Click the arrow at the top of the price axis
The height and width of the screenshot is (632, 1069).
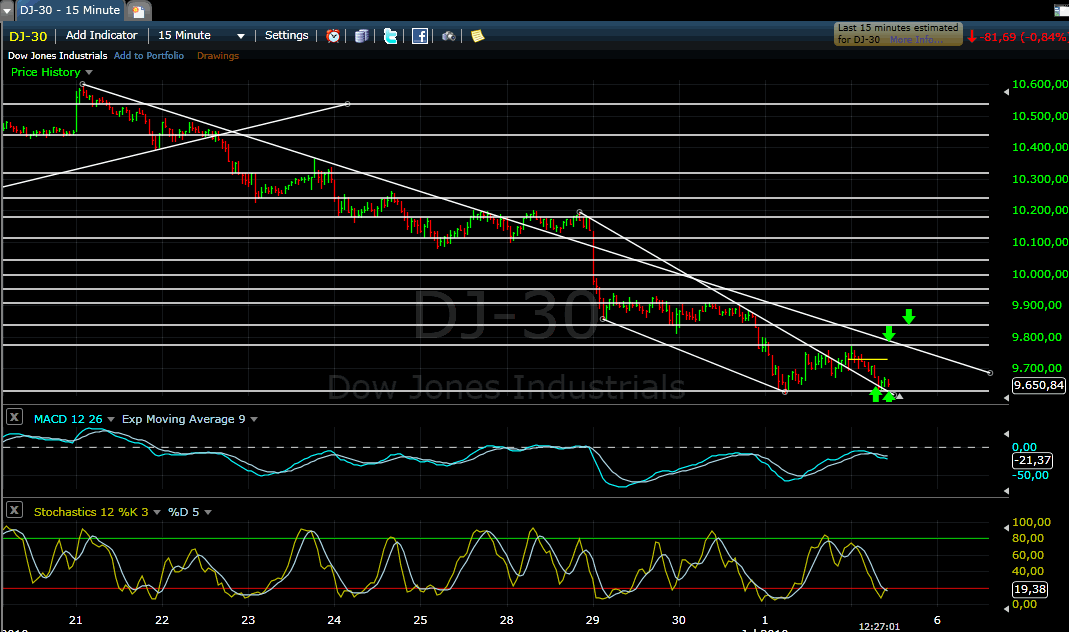coord(1006,91)
